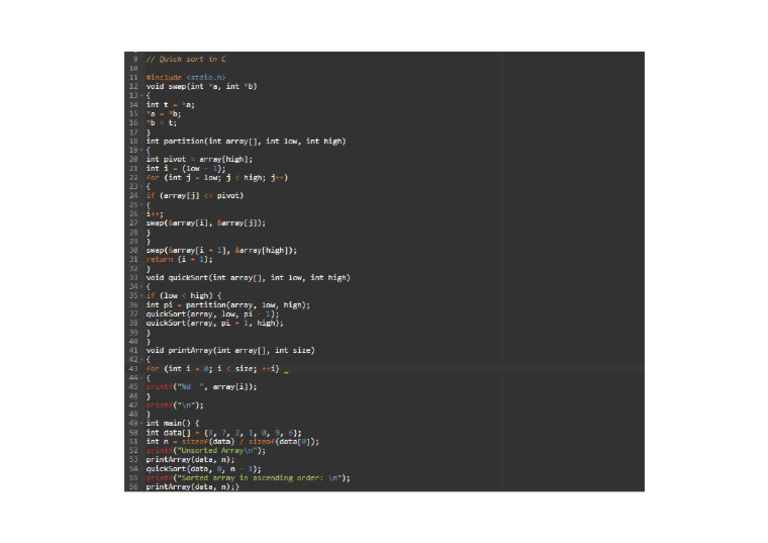Collapse the printArray body fold at line 42
The image size is (768, 543).
[142, 359]
